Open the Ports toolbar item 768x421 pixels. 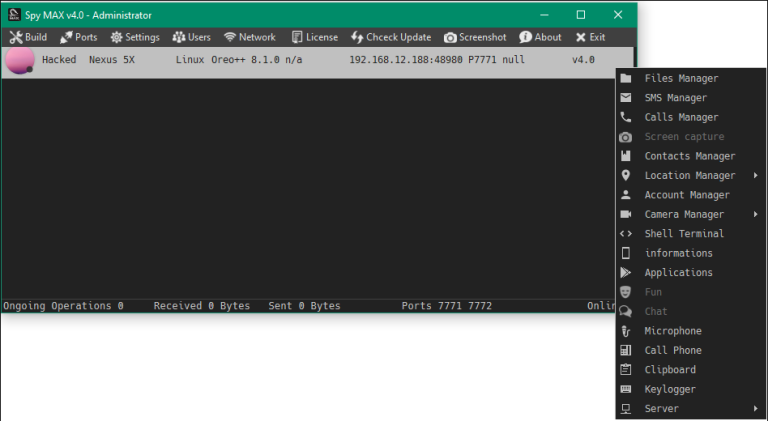pyautogui.click(x=78, y=37)
